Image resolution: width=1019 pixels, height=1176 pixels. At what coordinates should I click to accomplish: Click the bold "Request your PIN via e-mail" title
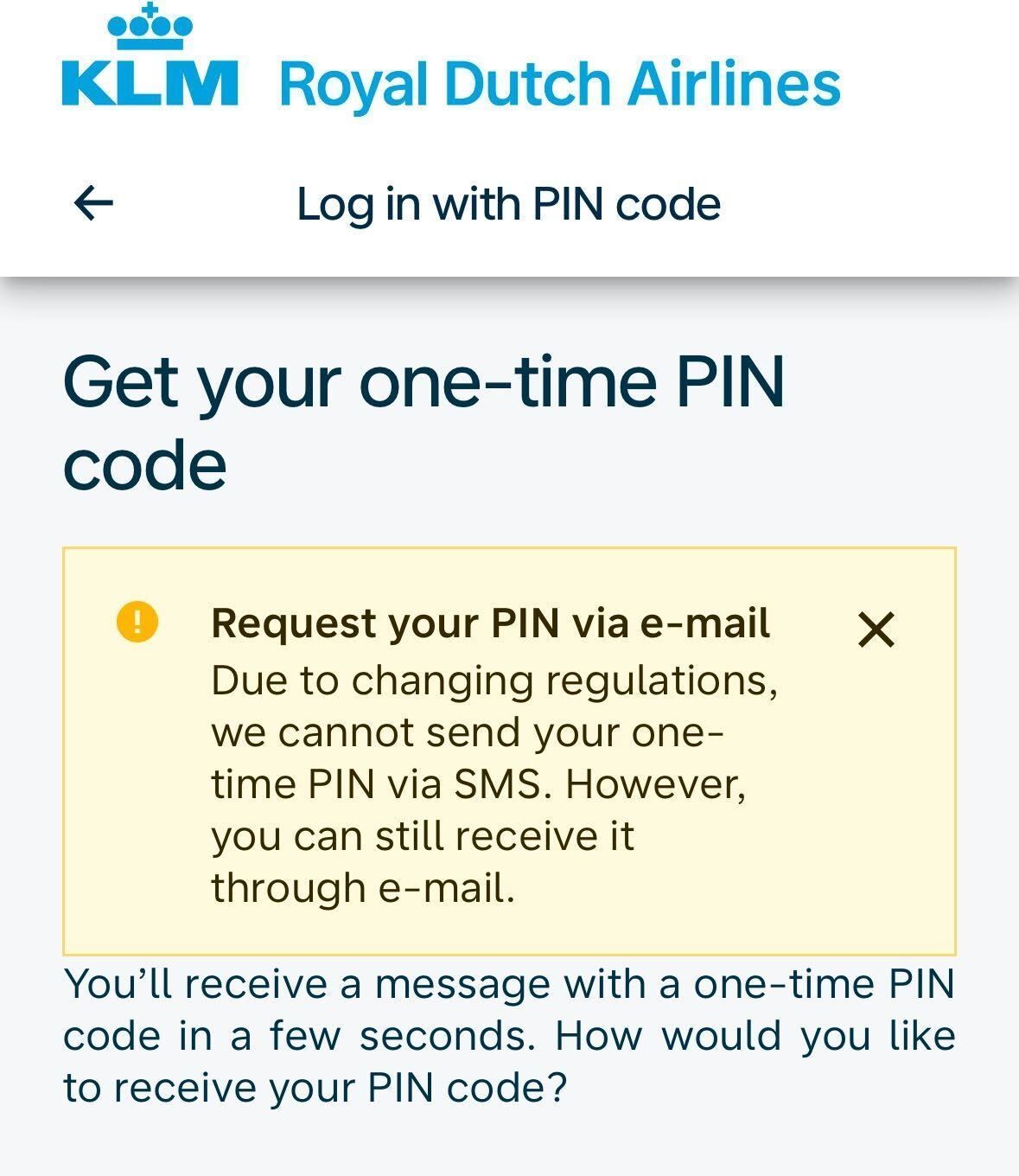pyautogui.click(x=490, y=623)
